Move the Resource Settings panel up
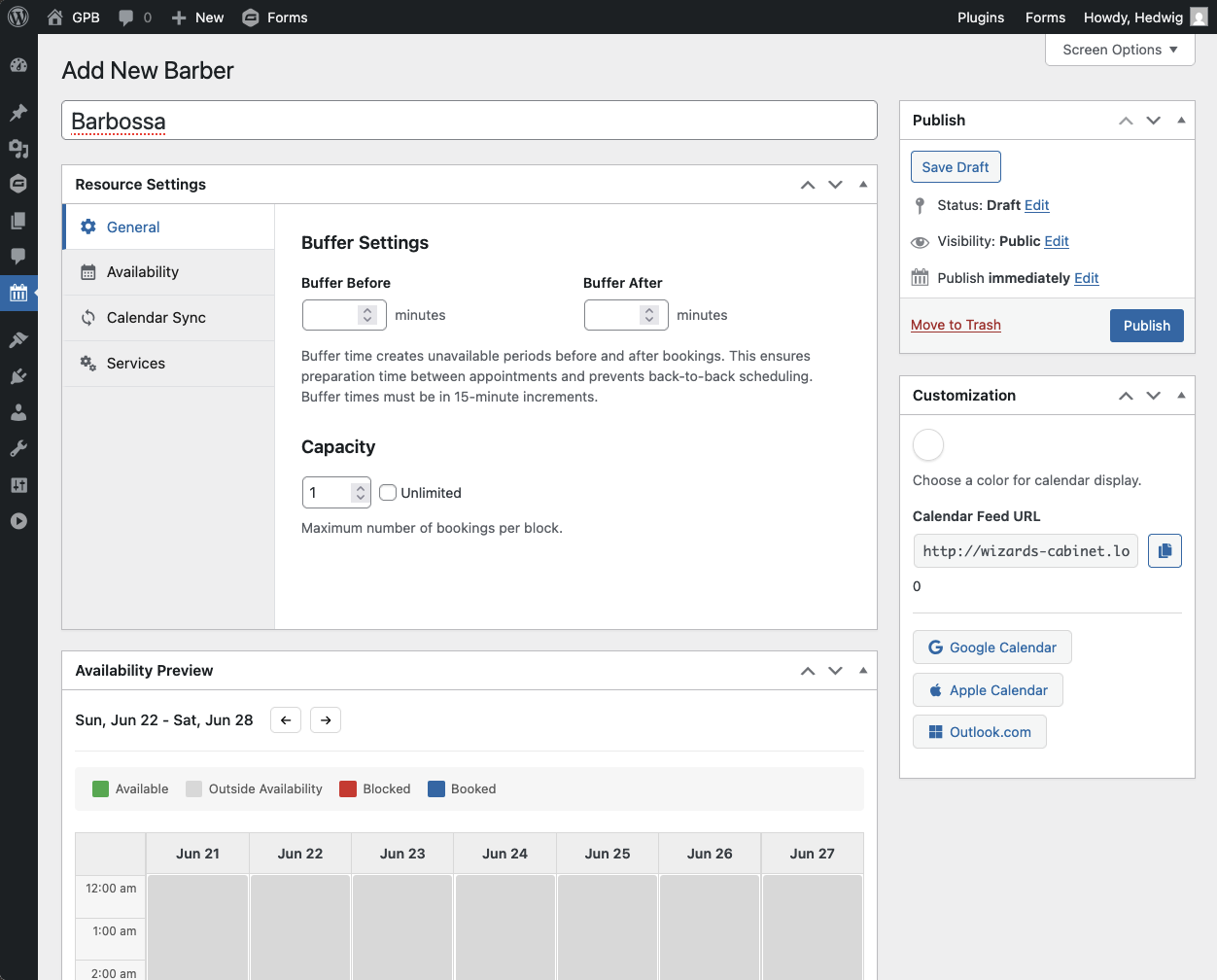 [808, 185]
